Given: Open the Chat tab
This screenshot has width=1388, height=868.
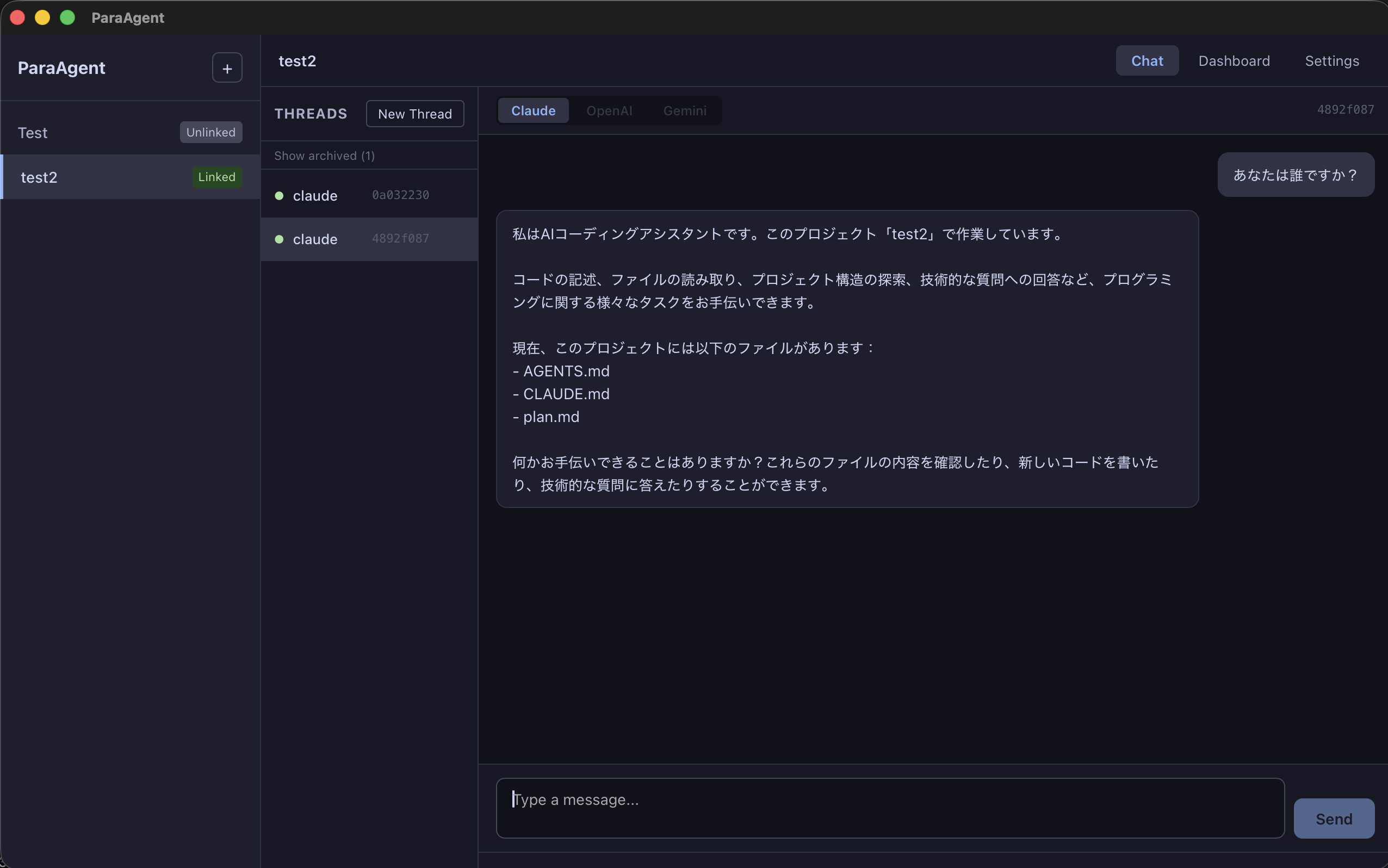Looking at the screenshot, I should click(1147, 61).
